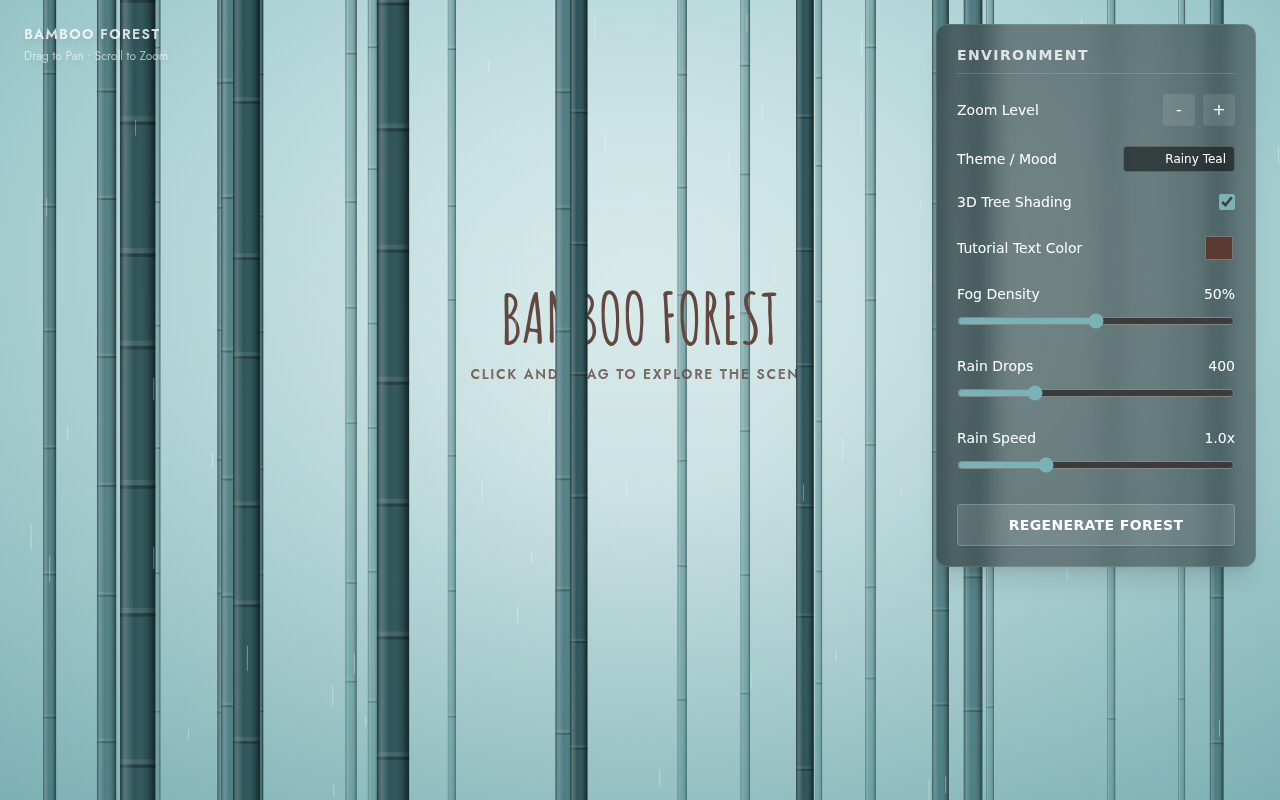Open the Tutorial Text Color swatch
Screen dimensions: 1280x800
pos(1219,248)
